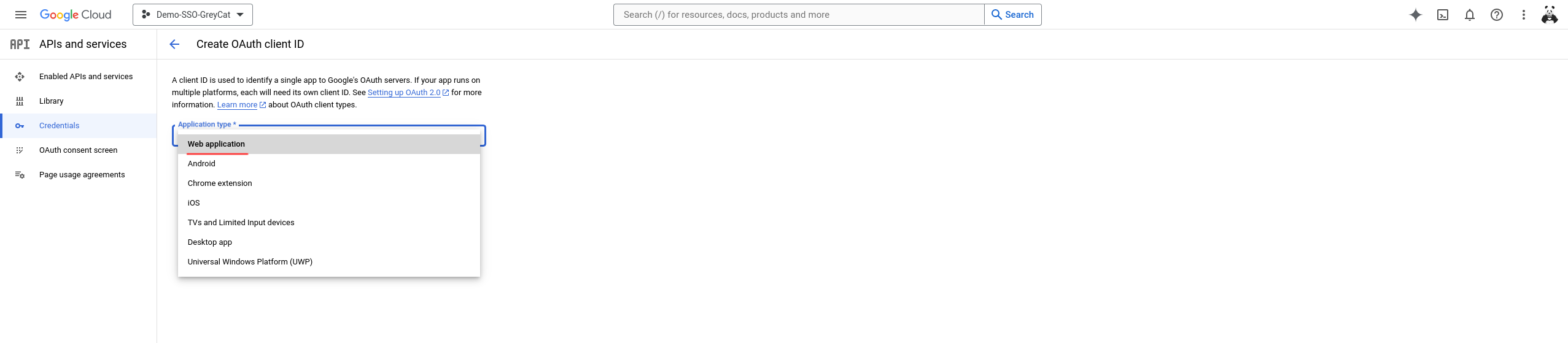Click the Enabled APIs and services icon
This screenshot has height=343, width=1568.
coord(20,77)
